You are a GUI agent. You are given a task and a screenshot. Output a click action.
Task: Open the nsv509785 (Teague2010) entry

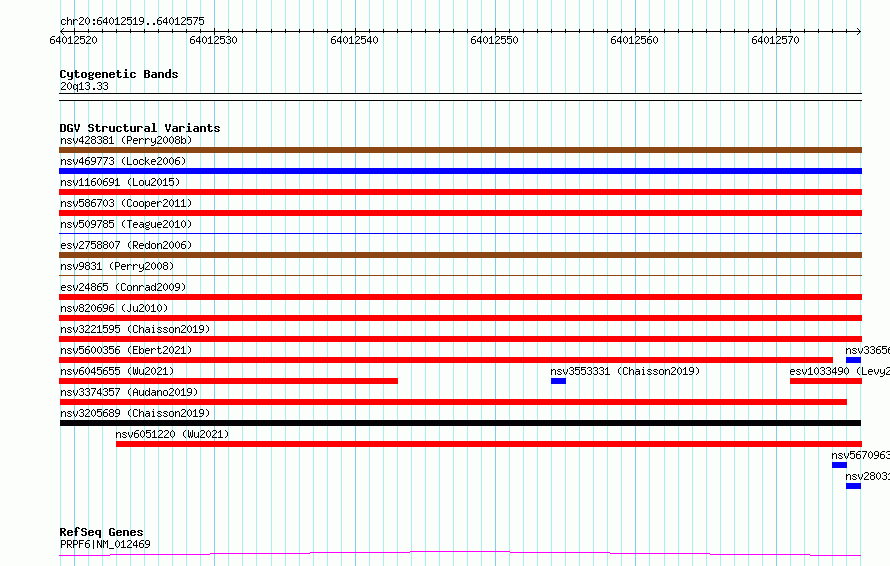click(x=126, y=224)
